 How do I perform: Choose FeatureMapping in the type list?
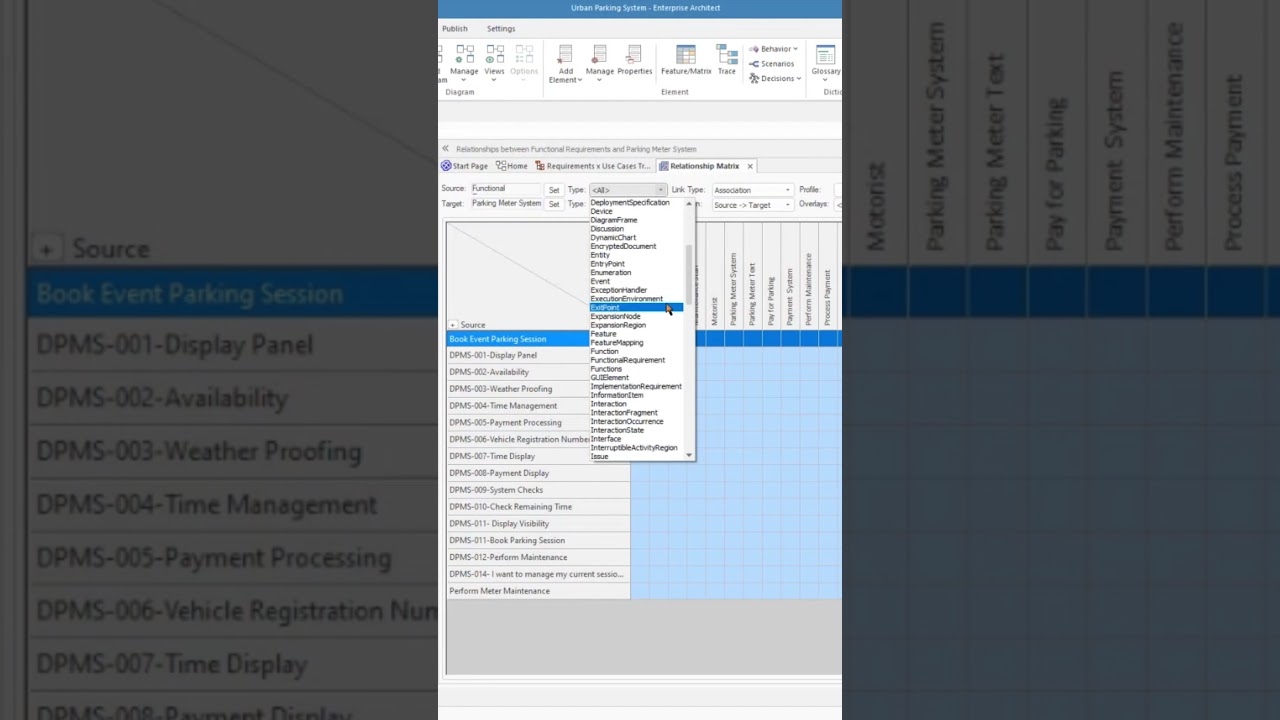[x=617, y=343]
